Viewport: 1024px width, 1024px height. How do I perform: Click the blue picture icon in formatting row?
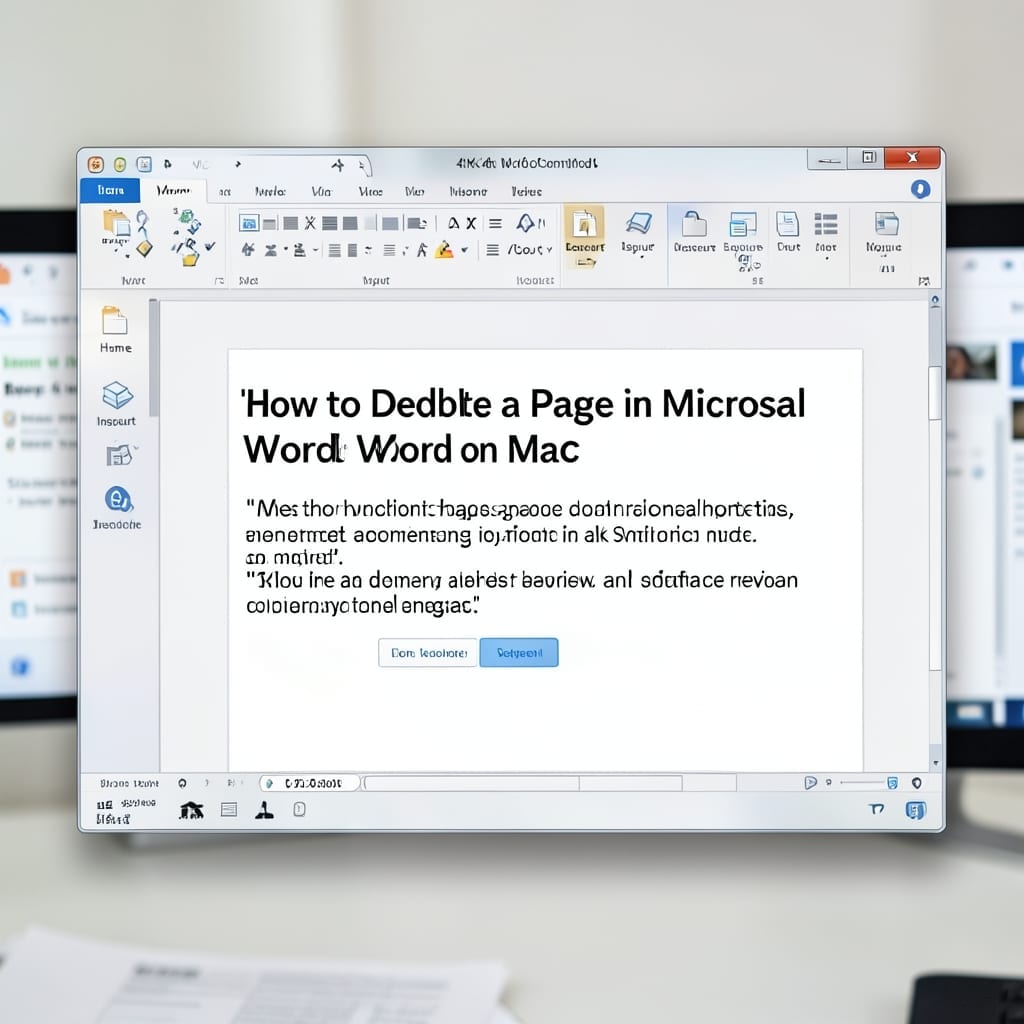click(x=249, y=223)
